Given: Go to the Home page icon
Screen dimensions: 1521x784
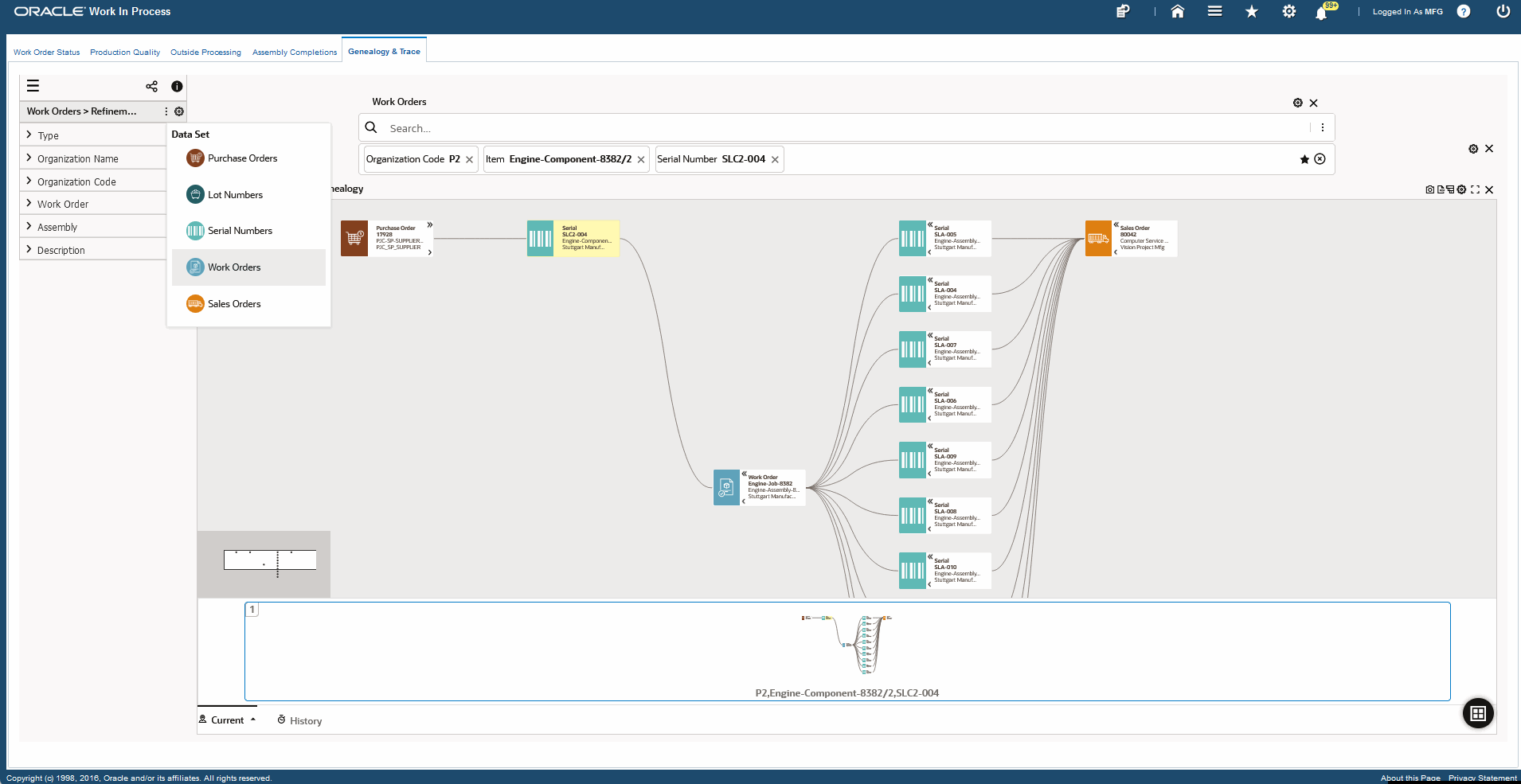Looking at the screenshot, I should coord(1178,11).
